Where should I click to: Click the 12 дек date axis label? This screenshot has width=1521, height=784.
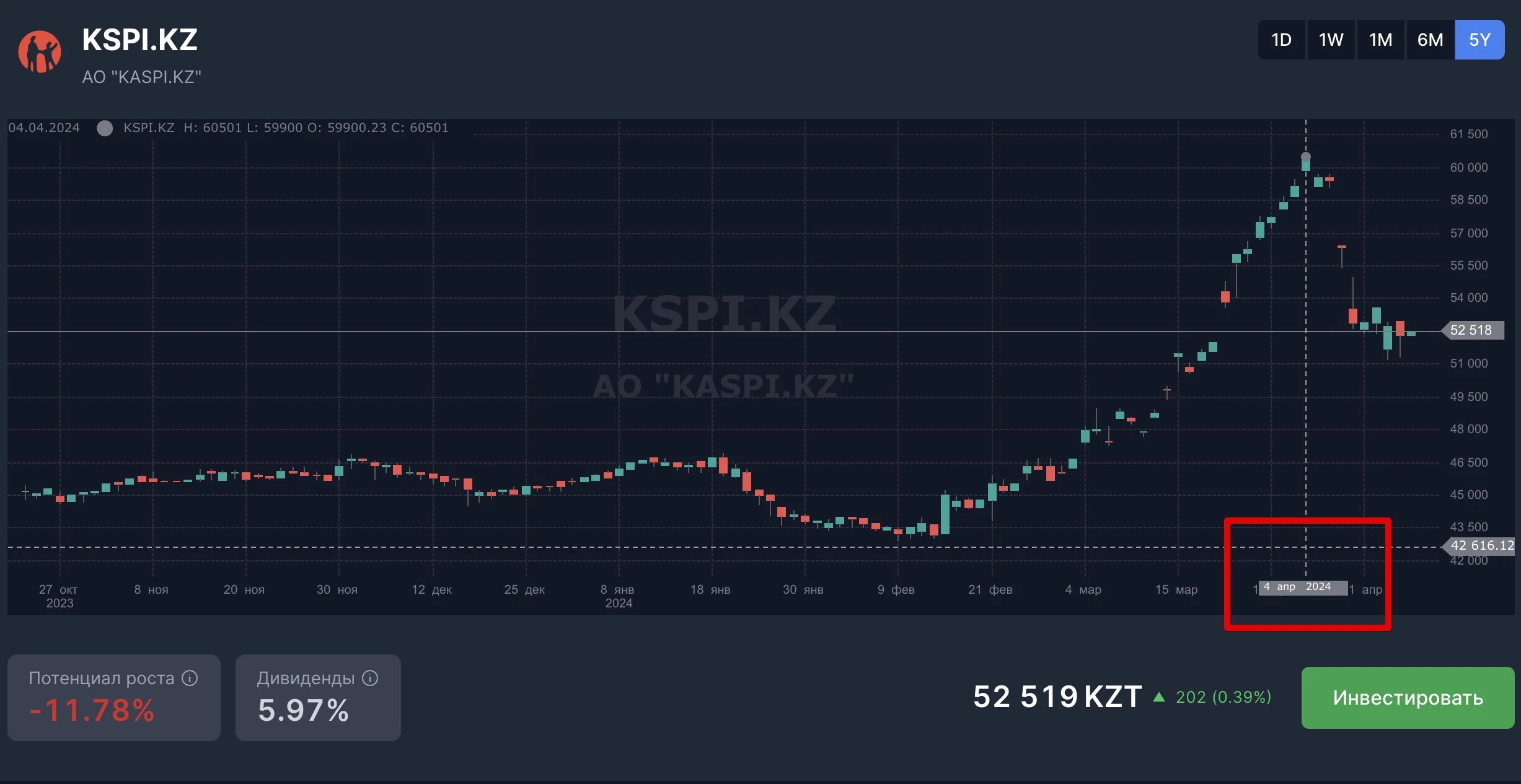tap(432, 589)
